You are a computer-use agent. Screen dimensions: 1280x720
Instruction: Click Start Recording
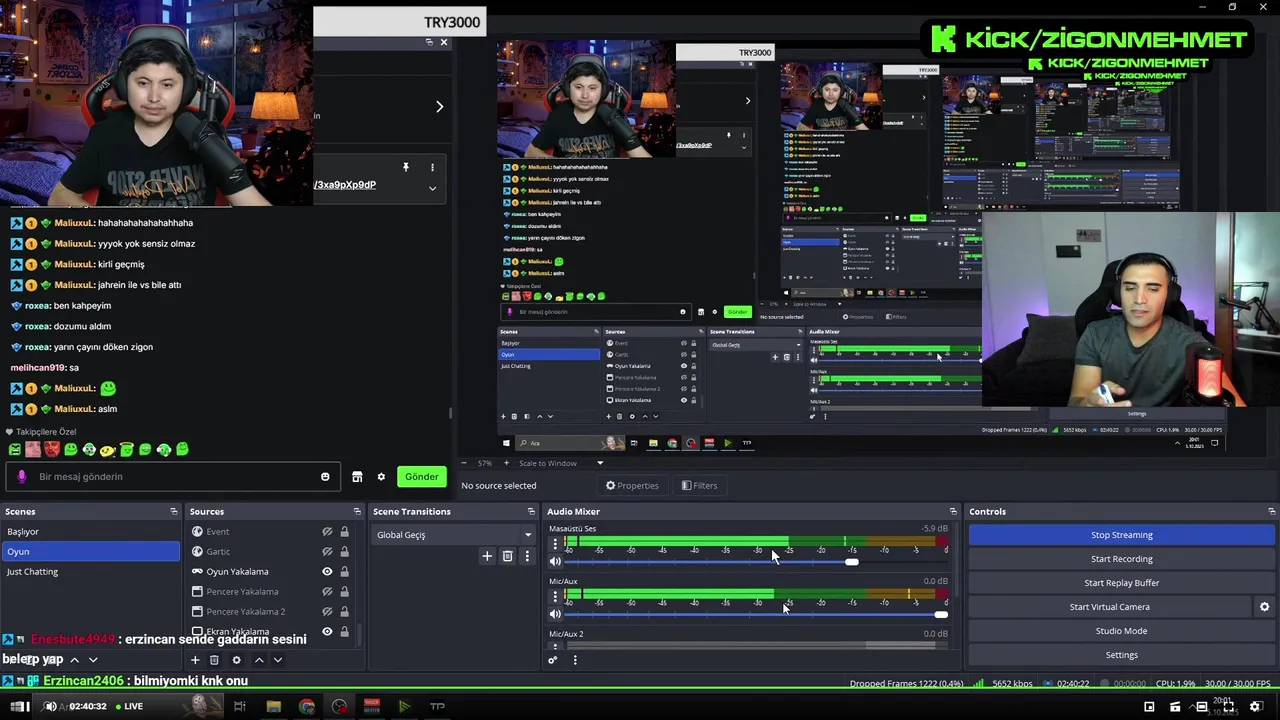(1121, 559)
